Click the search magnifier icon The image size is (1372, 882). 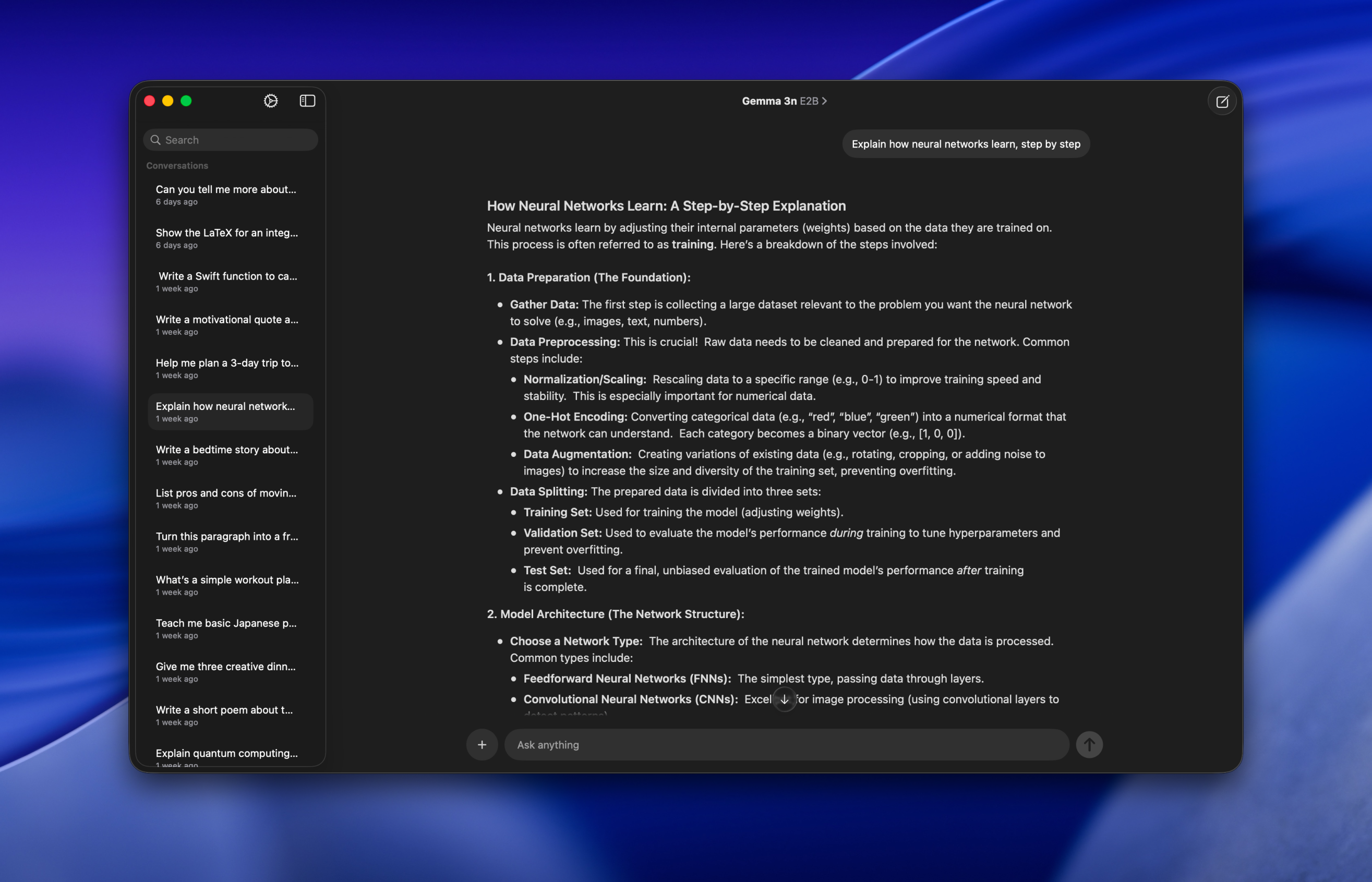pos(155,140)
